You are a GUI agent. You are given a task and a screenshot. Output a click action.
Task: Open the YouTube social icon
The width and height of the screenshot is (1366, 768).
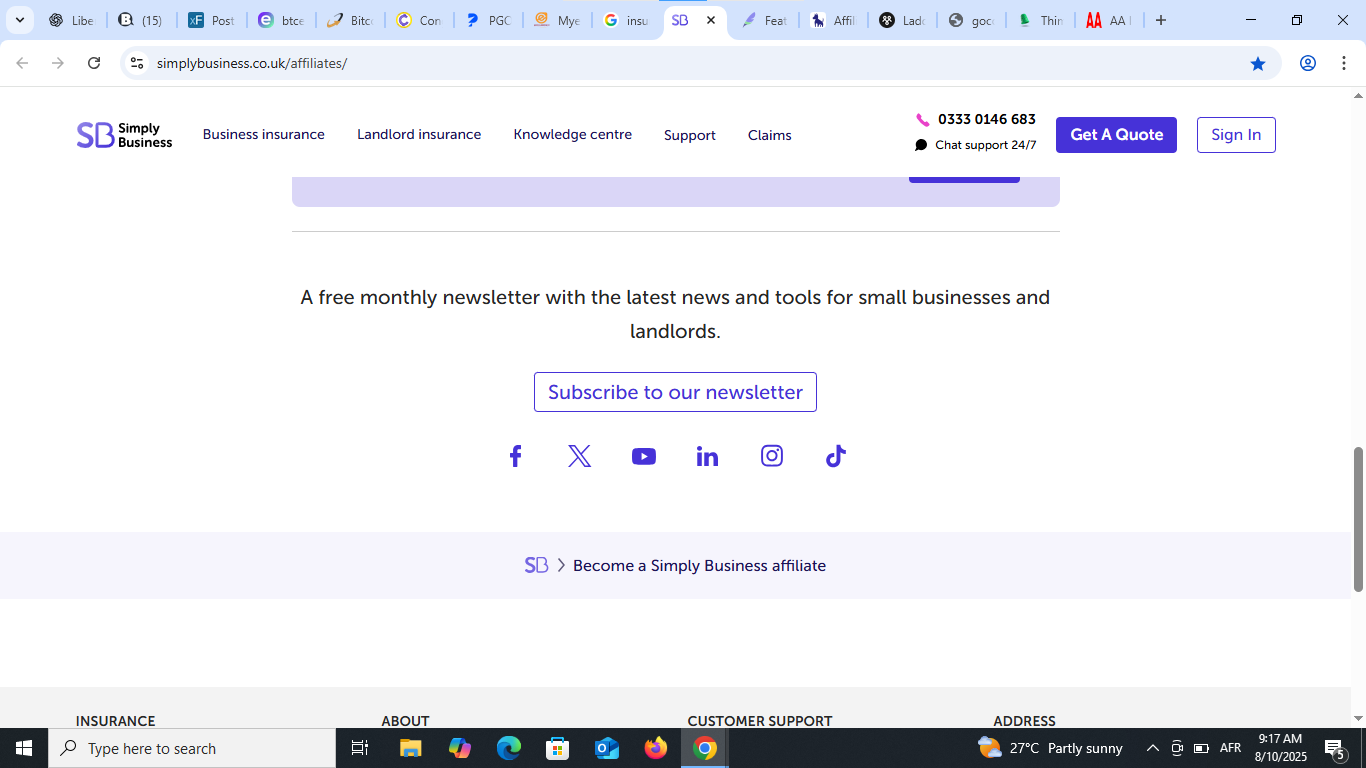644,456
